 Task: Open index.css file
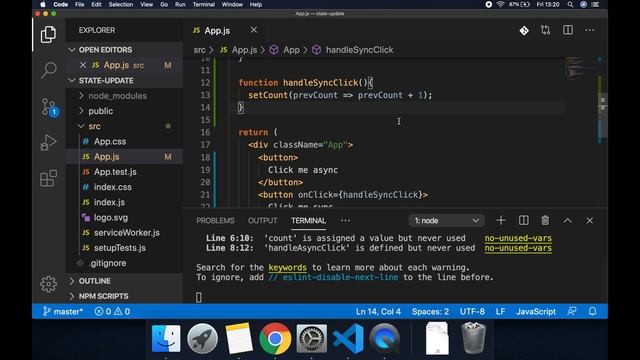[113, 187]
